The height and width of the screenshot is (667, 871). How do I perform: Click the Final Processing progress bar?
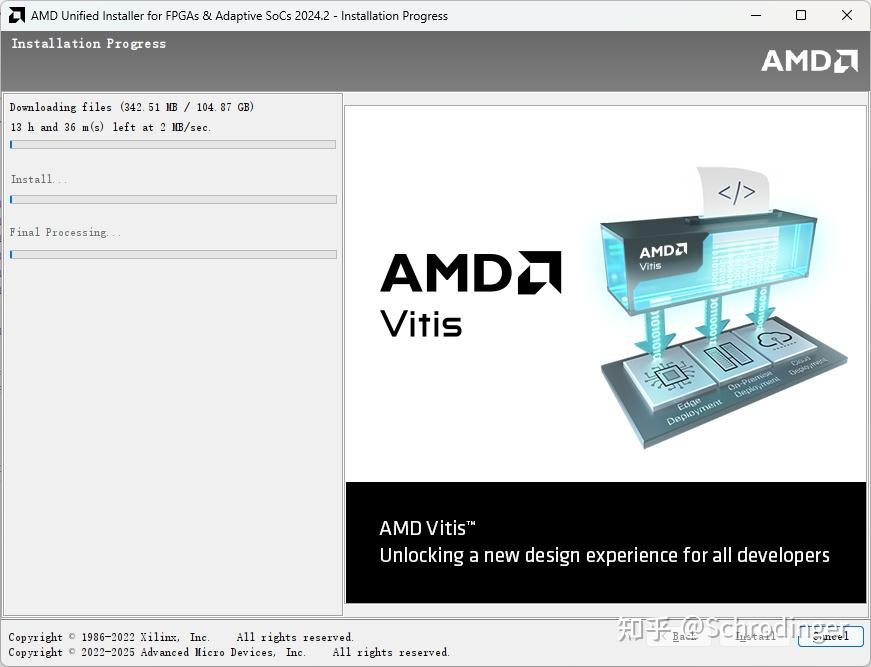[172, 254]
